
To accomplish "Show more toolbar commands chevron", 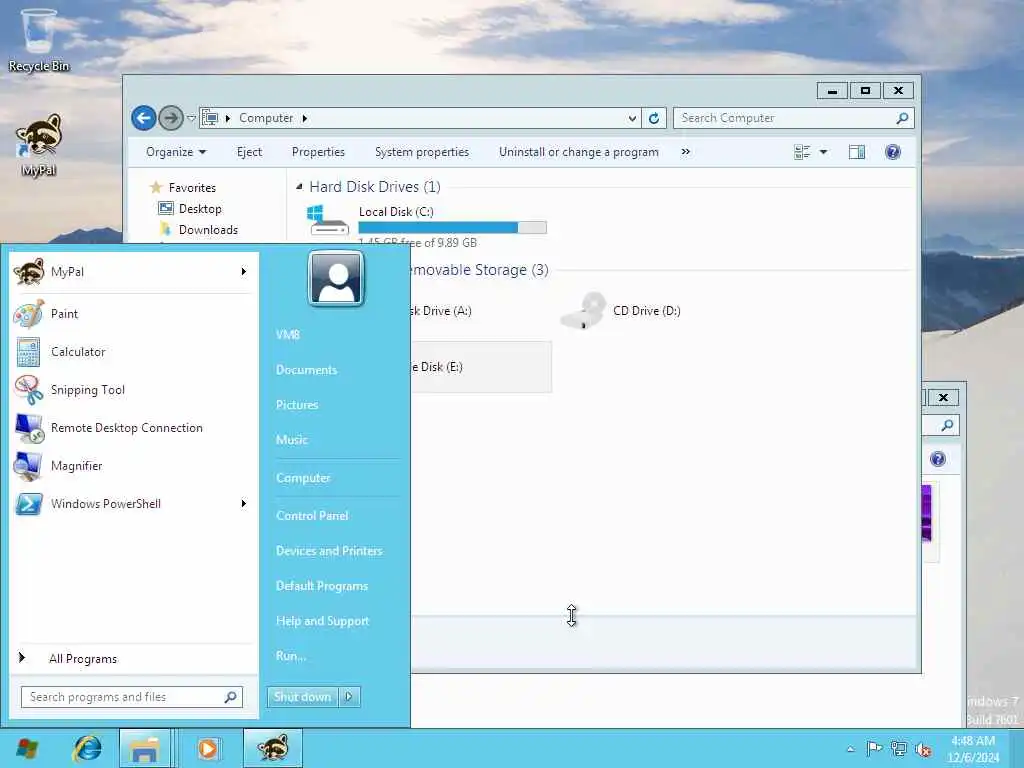I will coord(686,152).
